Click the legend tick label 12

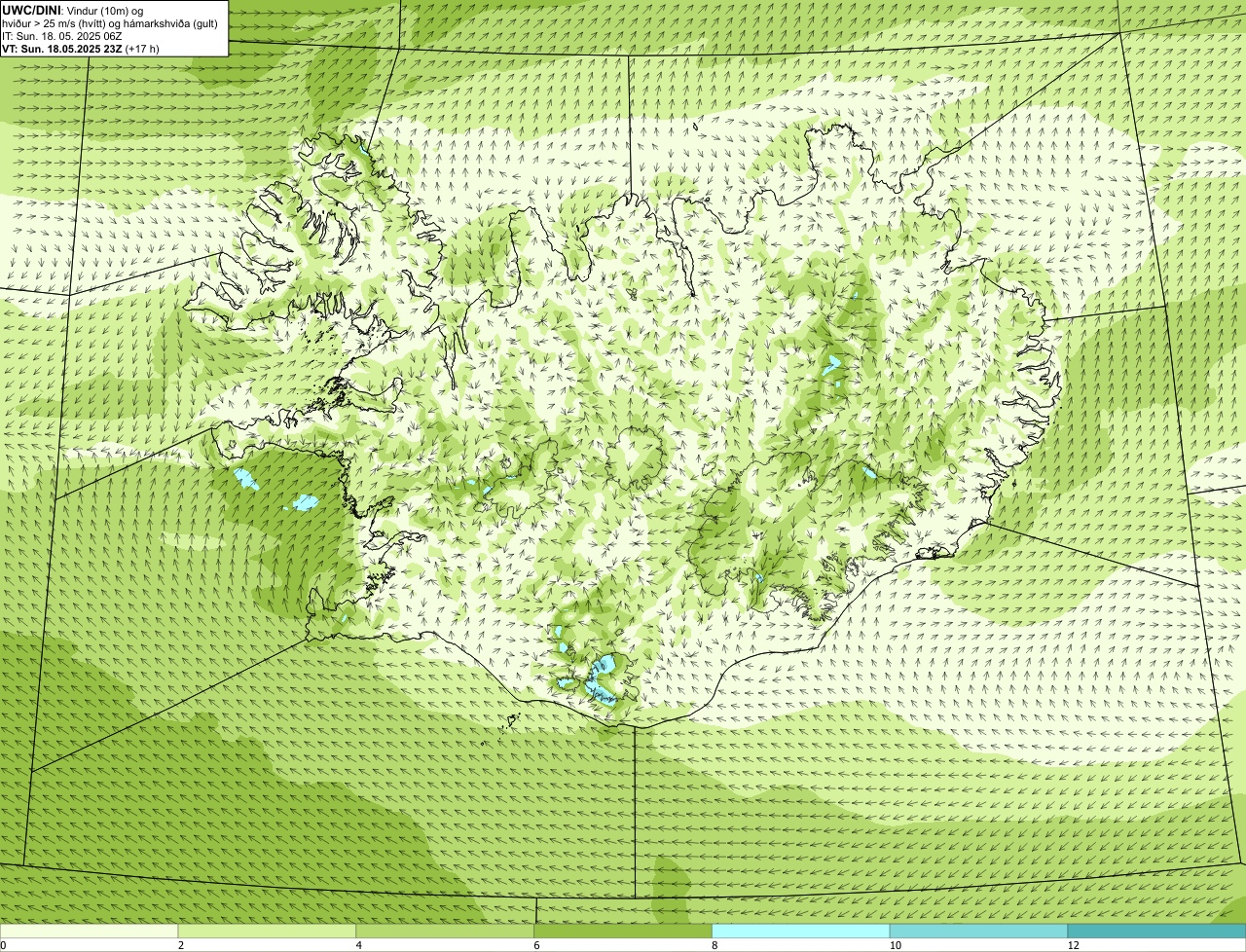click(1073, 945)
